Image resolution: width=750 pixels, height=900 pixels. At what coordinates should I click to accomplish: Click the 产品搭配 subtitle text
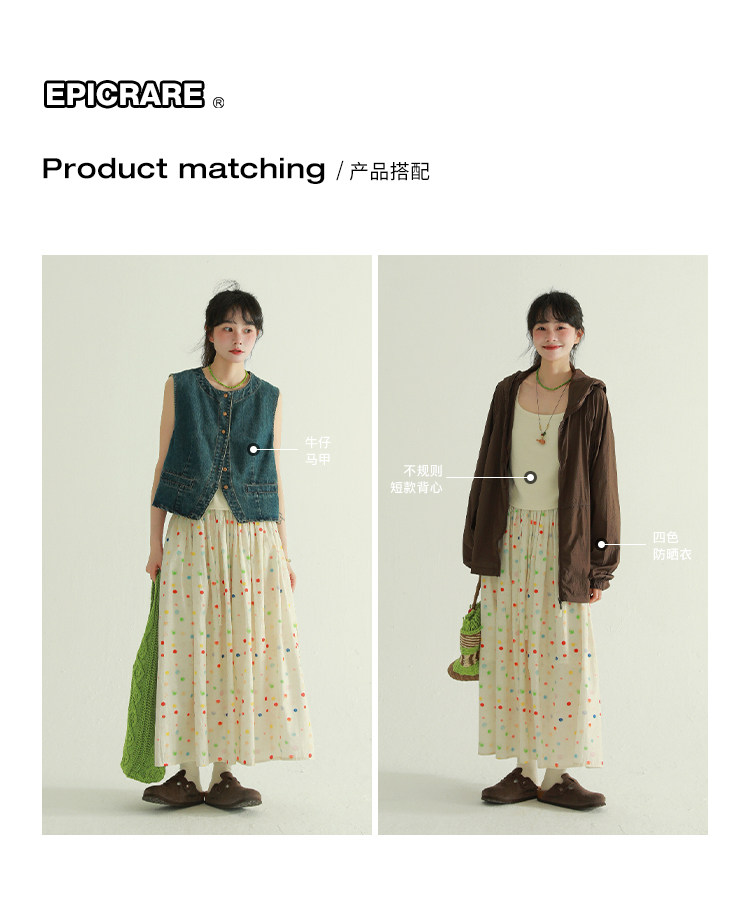pyautogui.click(x=389, y=171)
